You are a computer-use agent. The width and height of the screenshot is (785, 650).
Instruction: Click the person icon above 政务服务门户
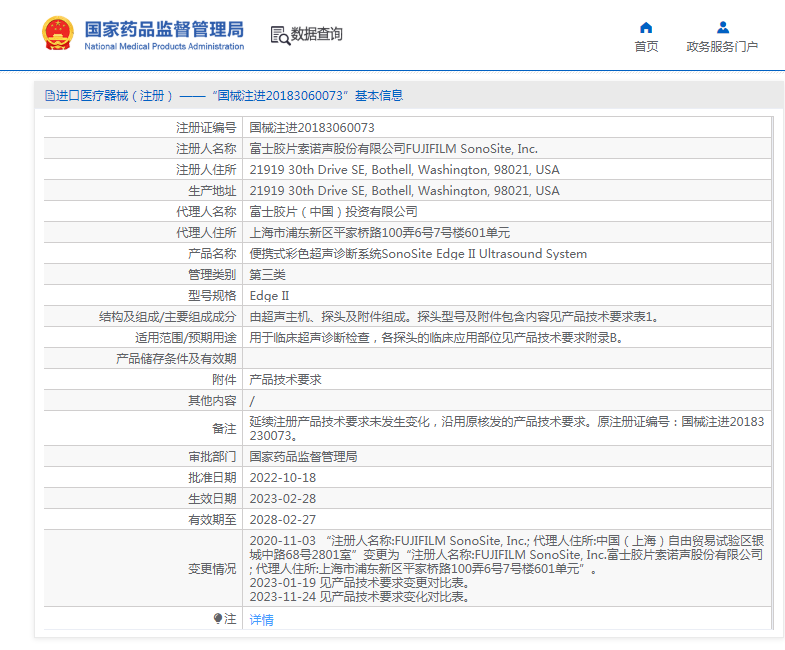click(x=722, y=27)
